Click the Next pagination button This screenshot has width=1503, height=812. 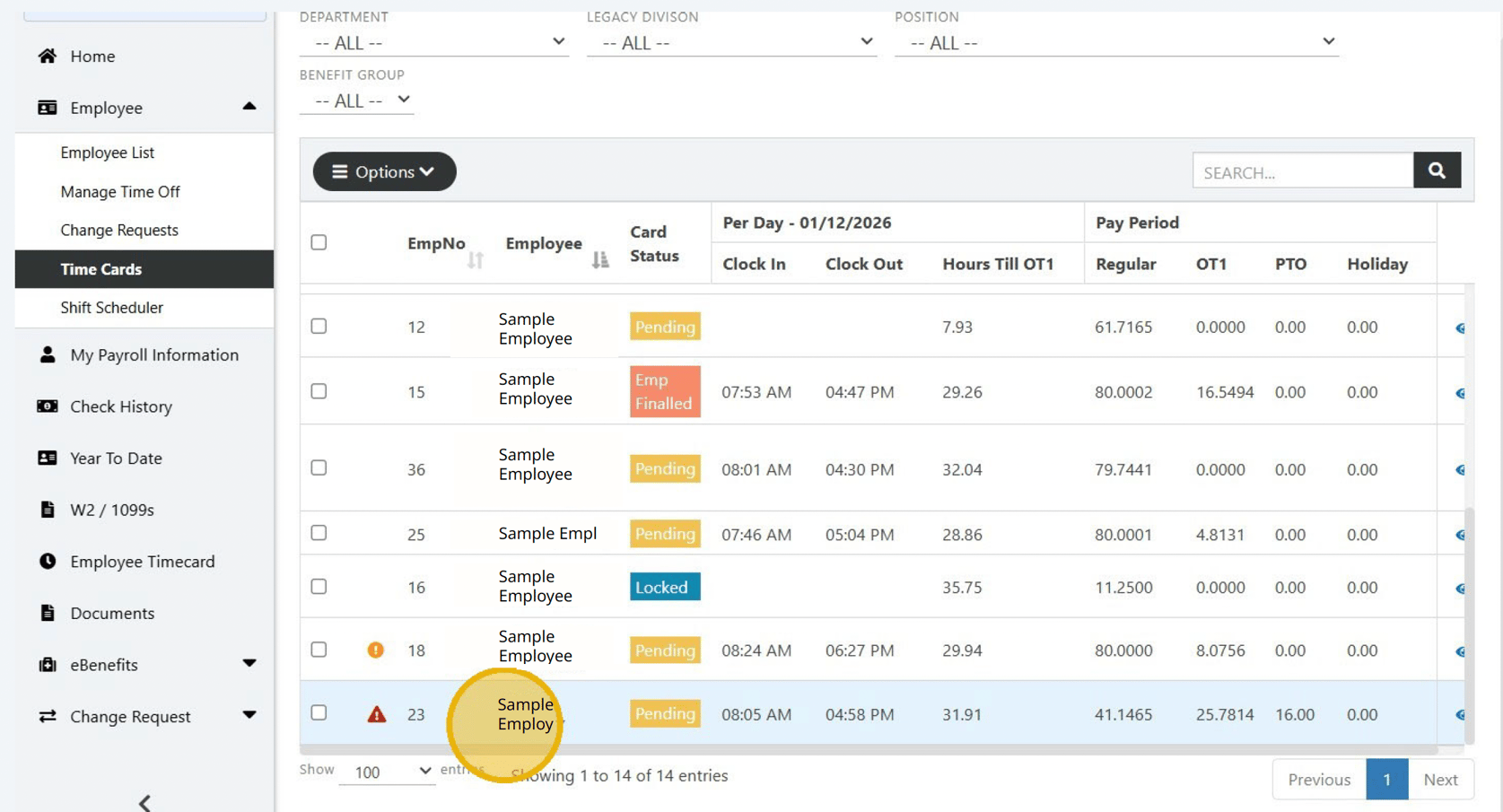tap(1440, 779)
